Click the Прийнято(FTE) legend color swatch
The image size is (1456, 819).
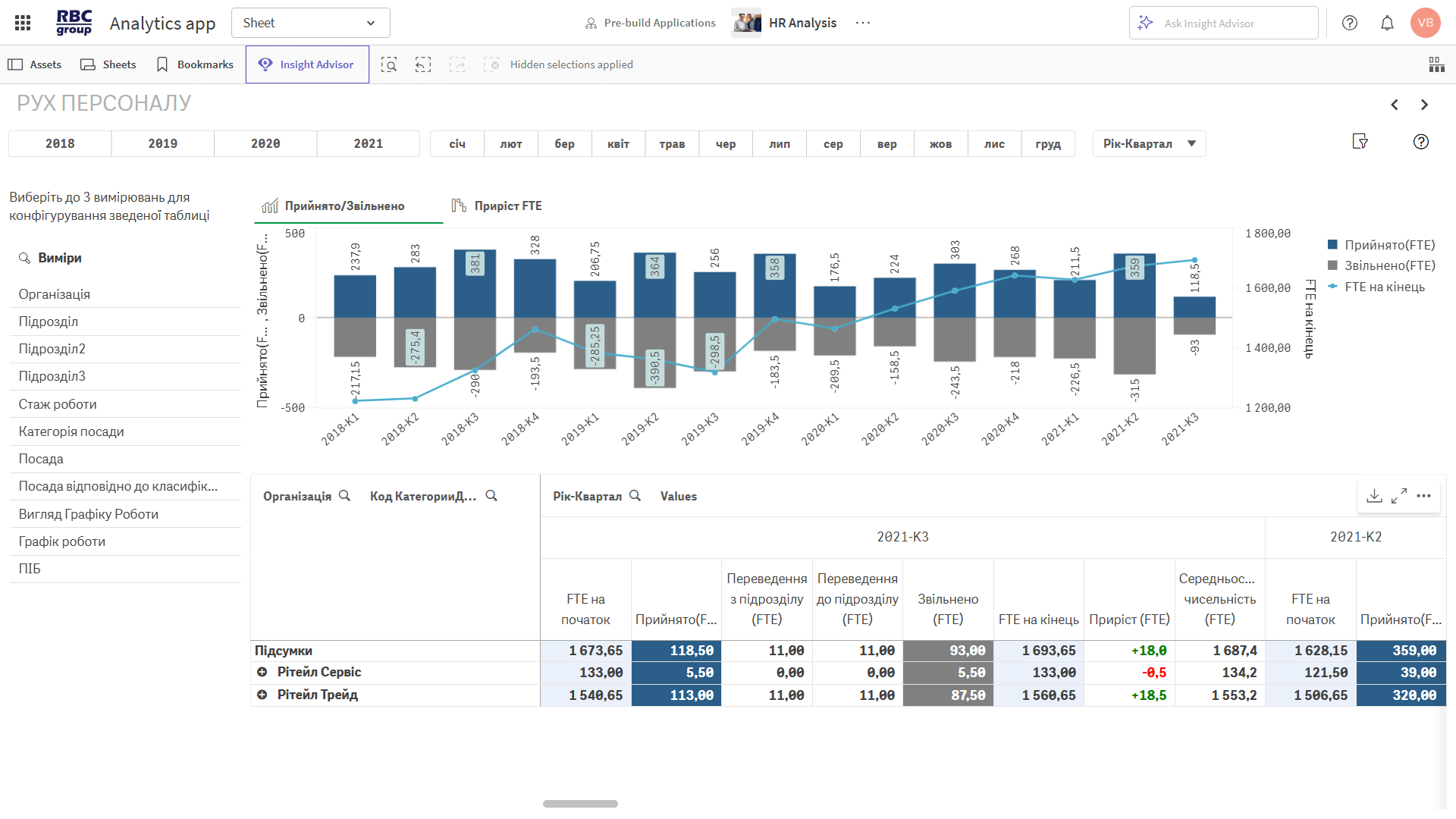[x=1332, y=245]
